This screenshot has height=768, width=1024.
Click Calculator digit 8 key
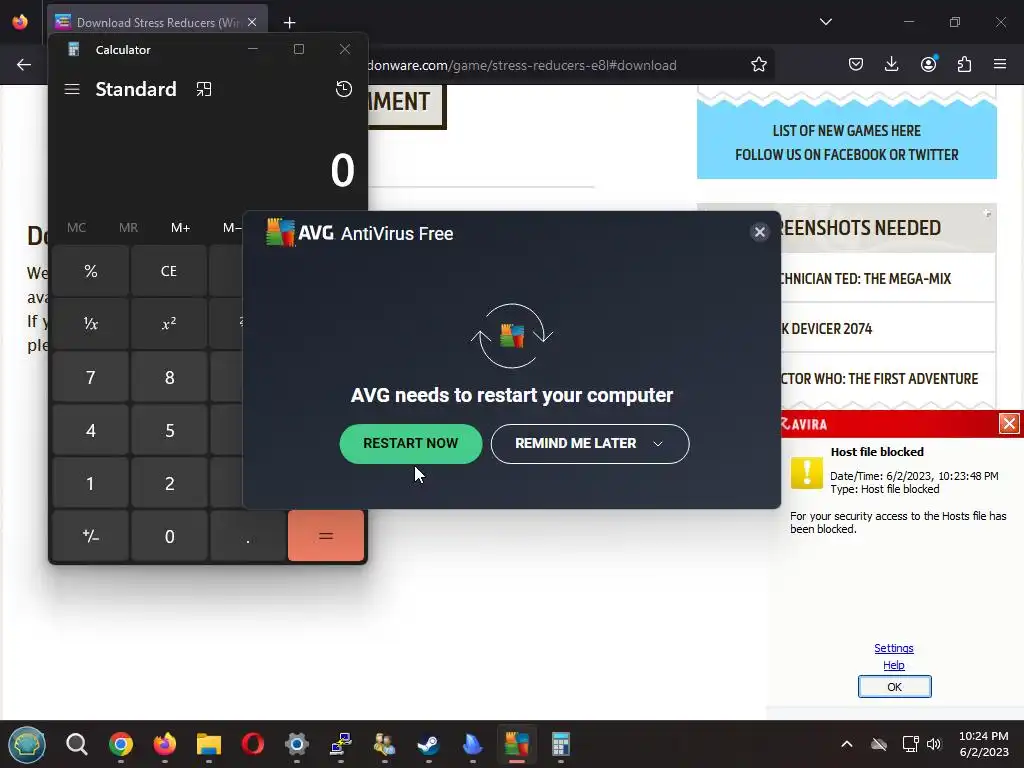coord(169,377)
